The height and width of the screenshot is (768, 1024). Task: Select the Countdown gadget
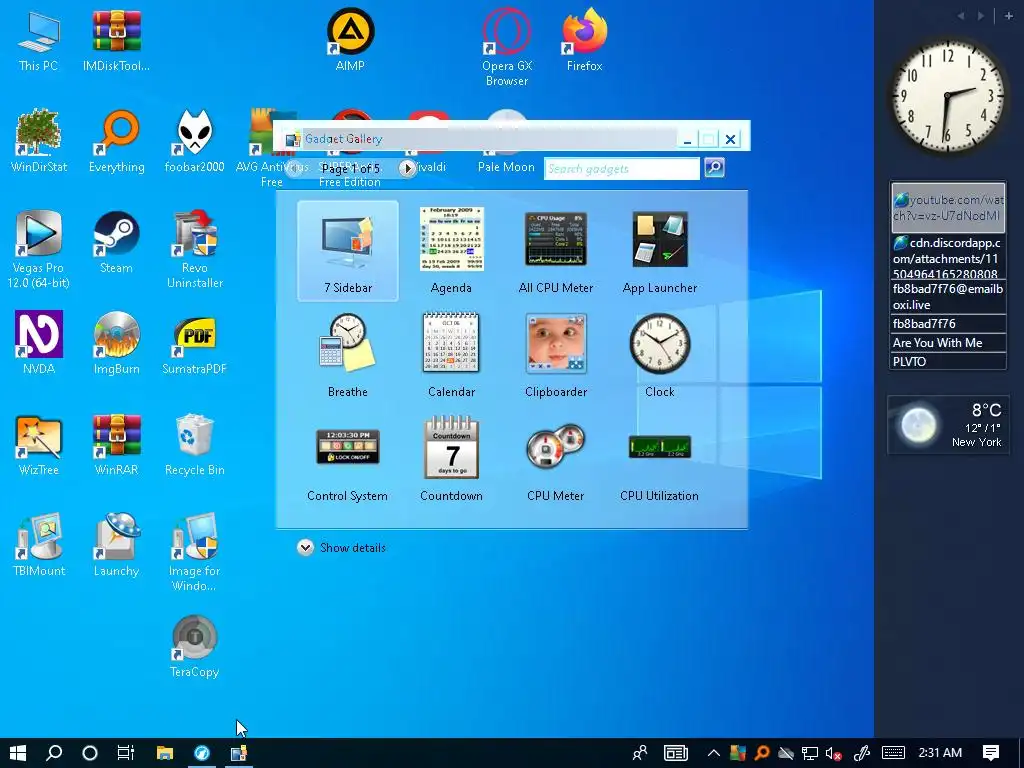tap(451, 459)
